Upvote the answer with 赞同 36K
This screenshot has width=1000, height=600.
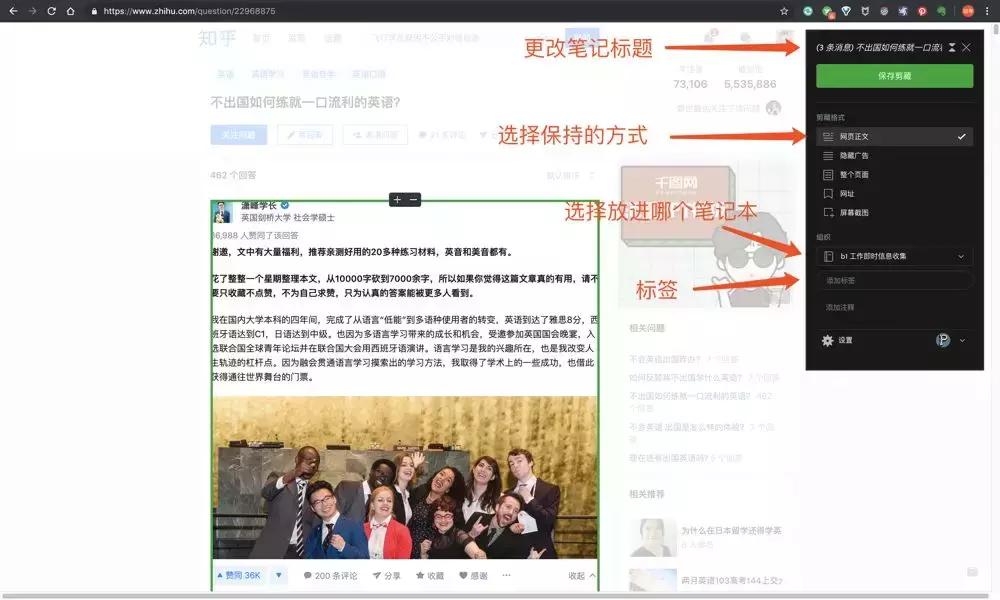(x=240, y=577)
